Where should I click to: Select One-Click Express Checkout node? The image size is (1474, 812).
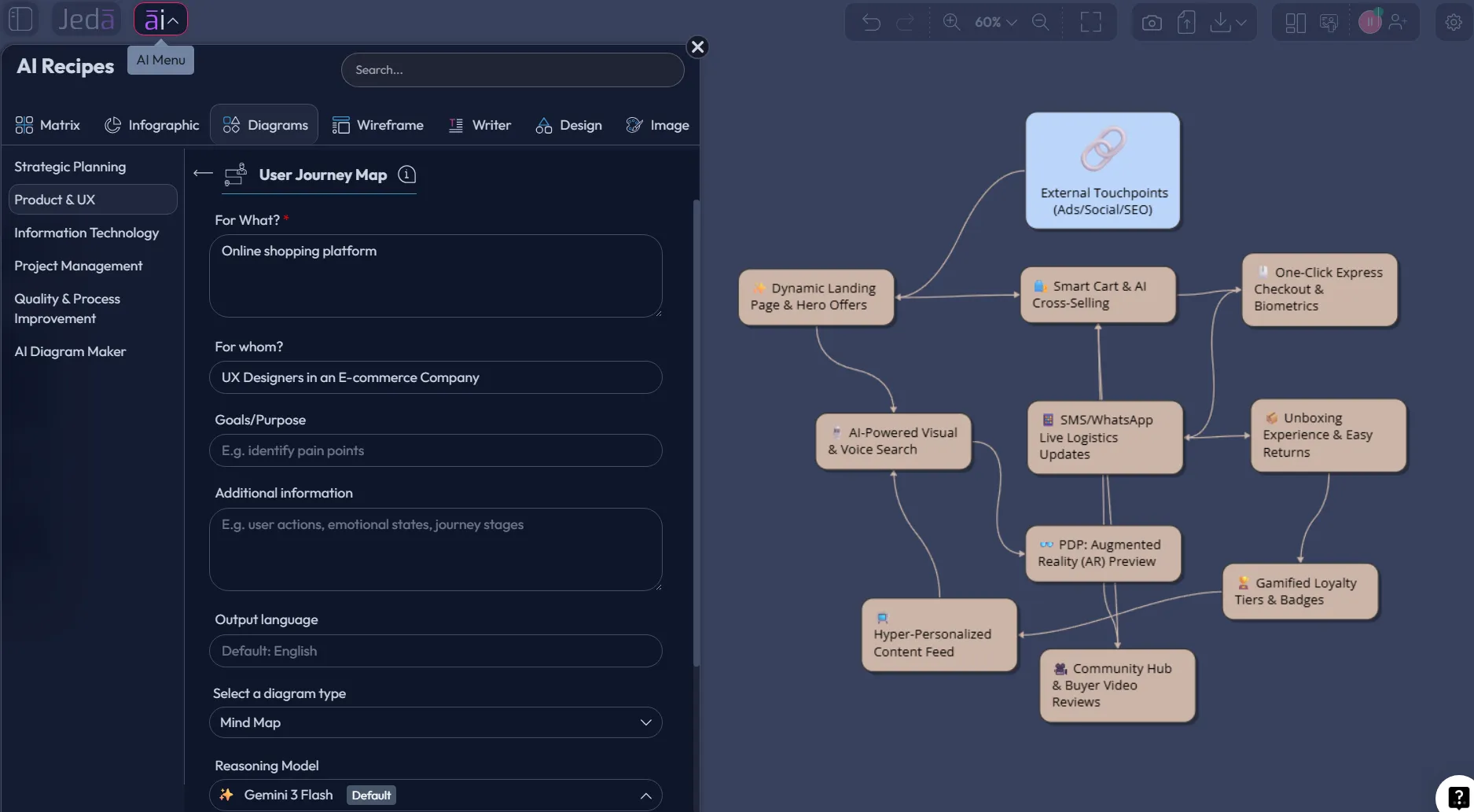click(1319, 289)
